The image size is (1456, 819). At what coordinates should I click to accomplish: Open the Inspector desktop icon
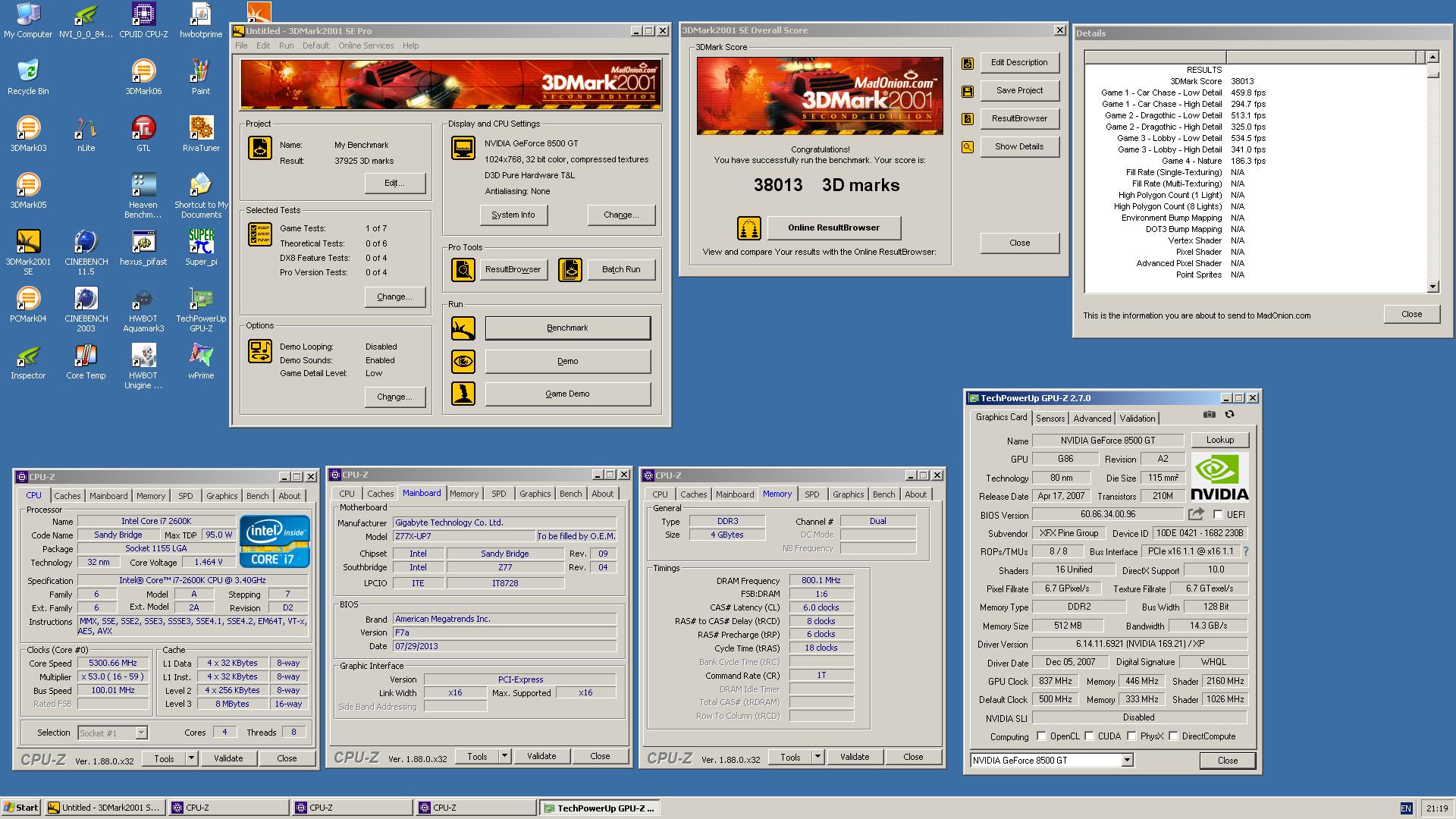[28, 362]
